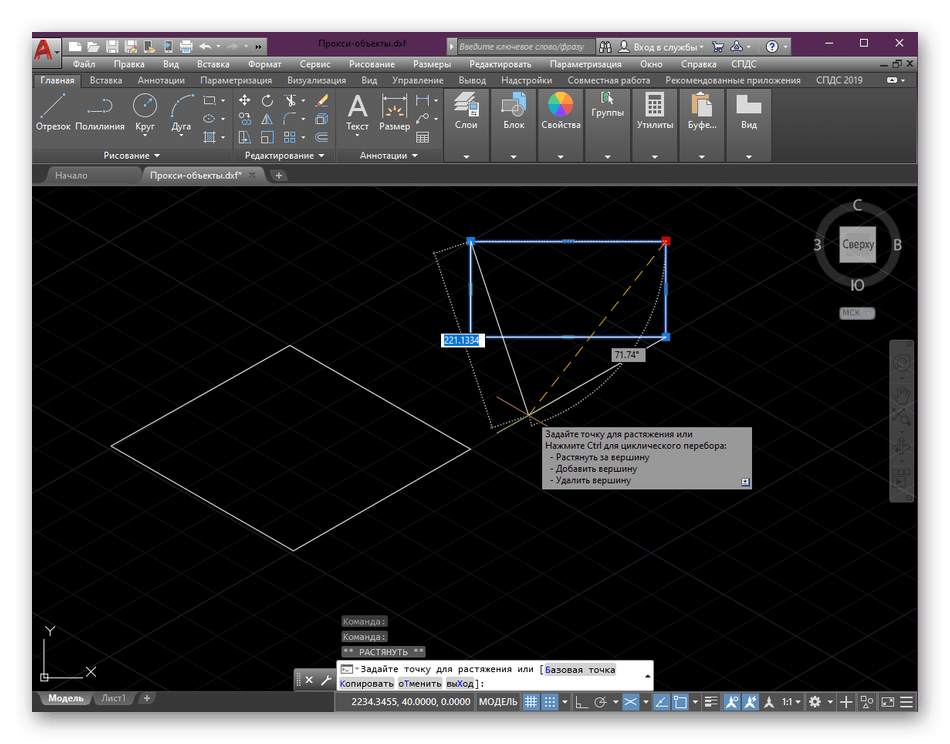This screenshot has height=744, width=950.
Task: Expand the Аннотации panel dropdown
Action: tap(388, 156)
